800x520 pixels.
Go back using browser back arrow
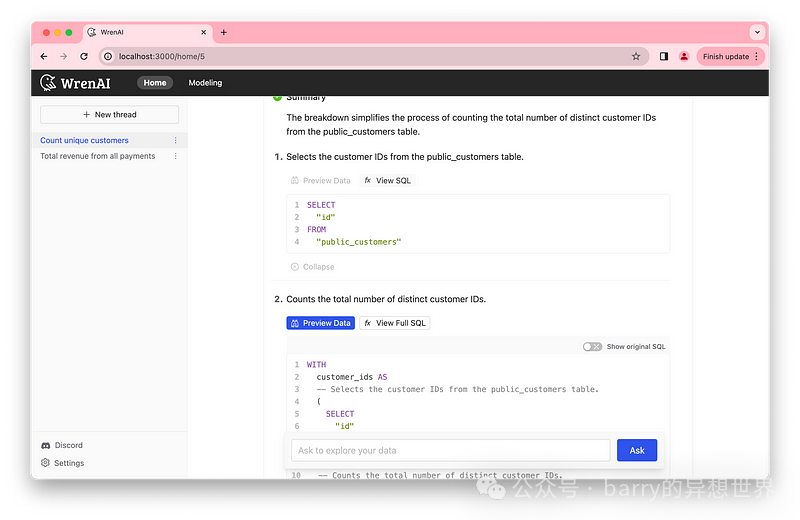coord(44,57)
